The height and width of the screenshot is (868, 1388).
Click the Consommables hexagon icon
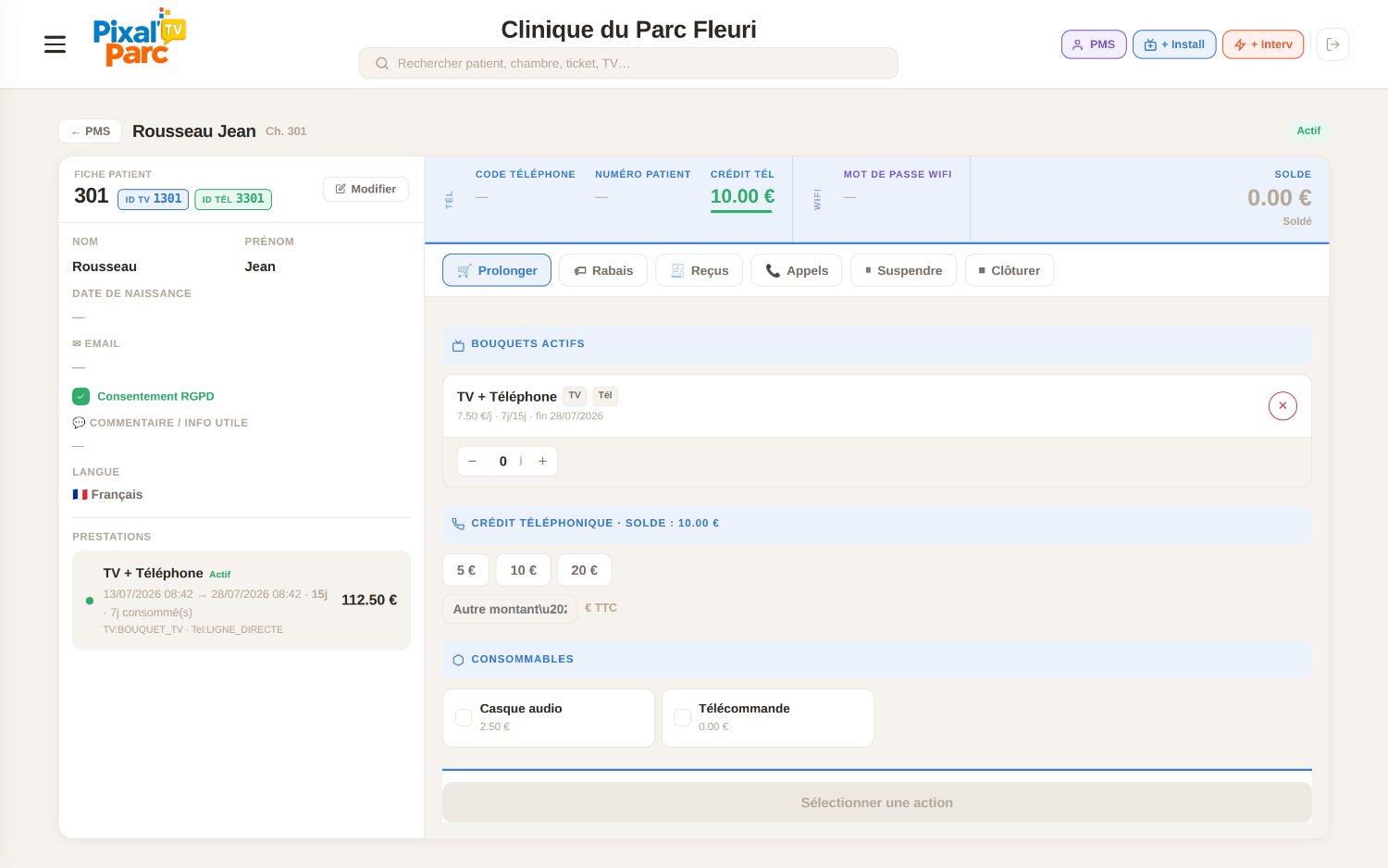458,660
